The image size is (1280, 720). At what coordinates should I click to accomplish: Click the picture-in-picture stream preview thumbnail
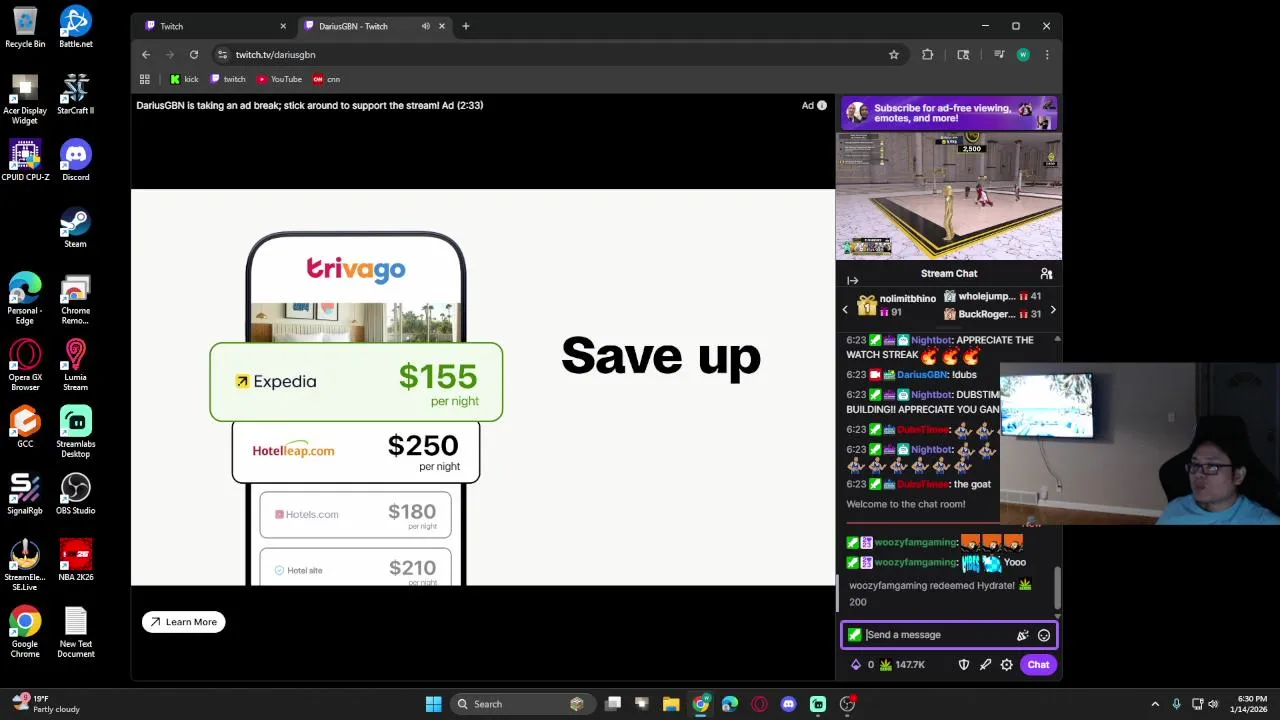coord(949,195)
